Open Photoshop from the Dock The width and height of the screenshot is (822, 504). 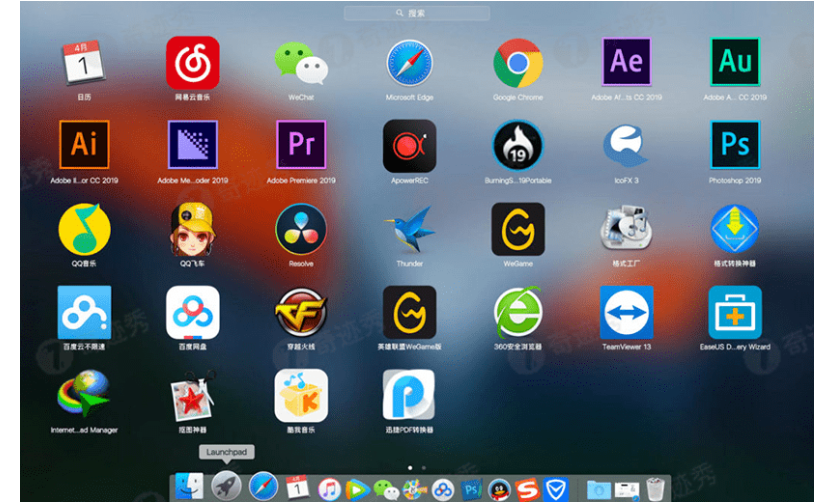(471, 490)
